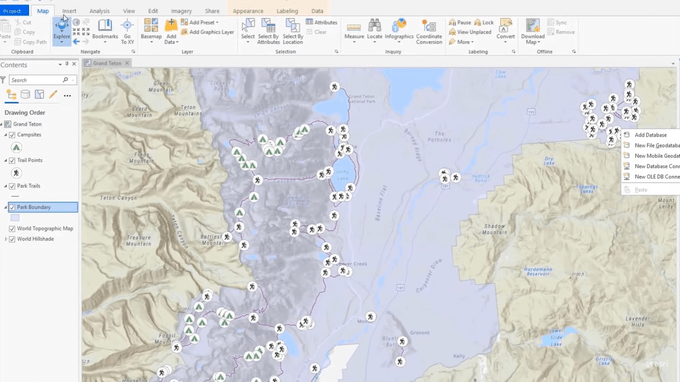680x382 pixels.
Task: Click Add Graphics Layer button
Action: pos(207,32)
